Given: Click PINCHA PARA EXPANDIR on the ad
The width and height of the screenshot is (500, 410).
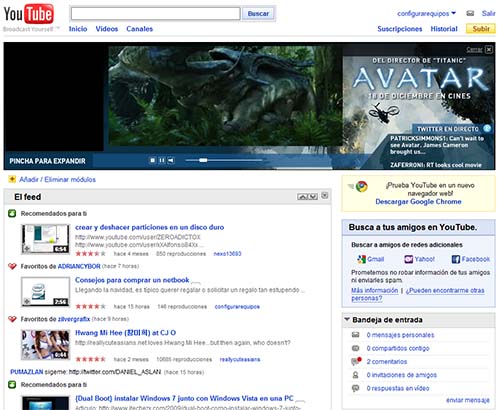Looking at the screenshot, I should tap(47, 161).
